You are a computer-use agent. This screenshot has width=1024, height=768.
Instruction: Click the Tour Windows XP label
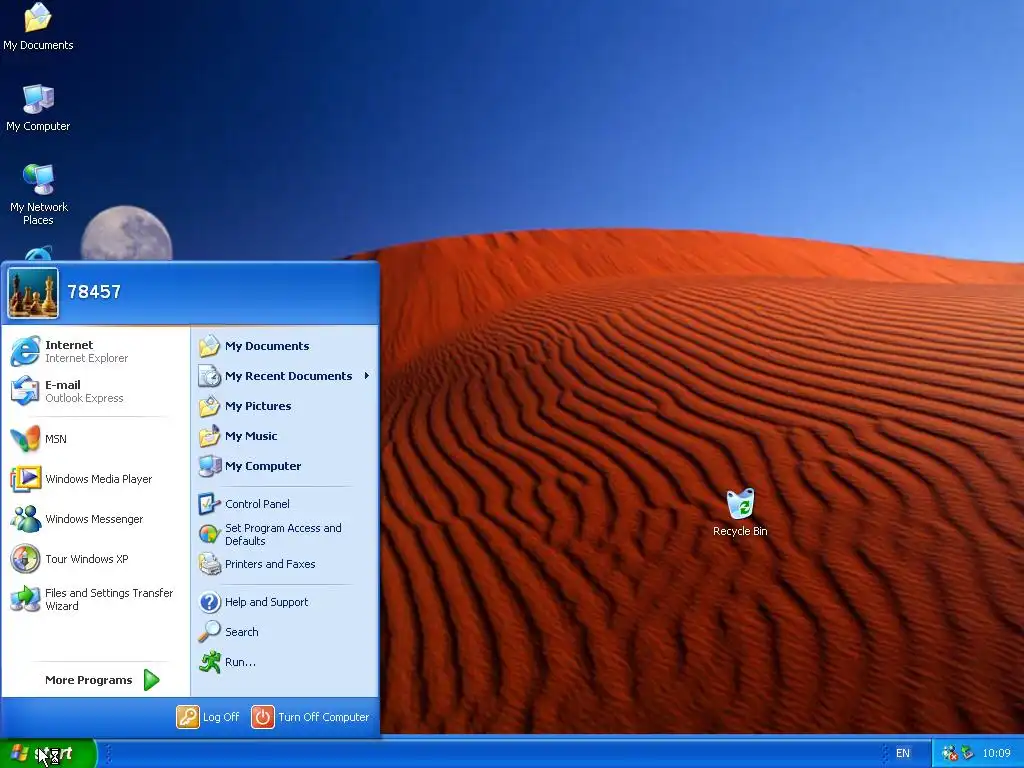click(x=87, y=559)
